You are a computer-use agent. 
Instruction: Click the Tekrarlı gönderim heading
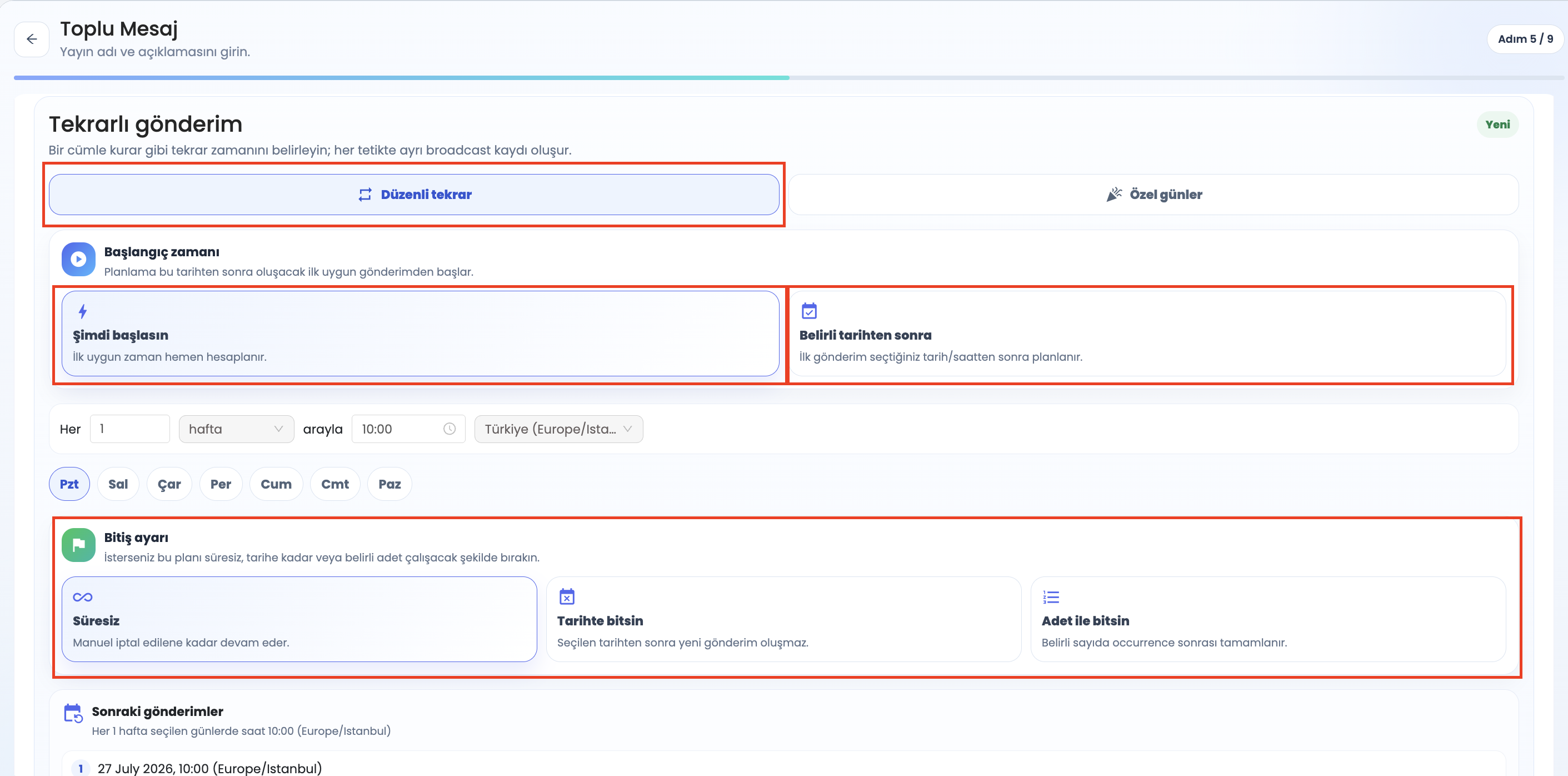(146, 125)
